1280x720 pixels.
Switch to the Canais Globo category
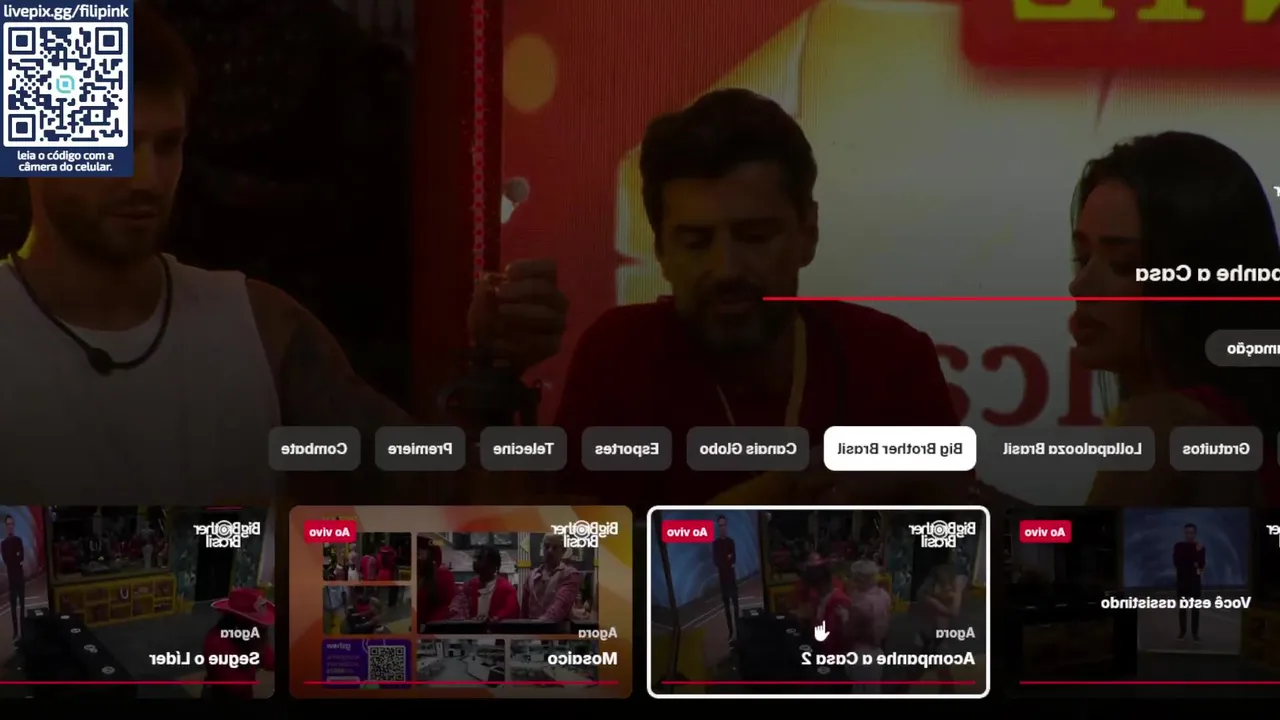[748, 449]
